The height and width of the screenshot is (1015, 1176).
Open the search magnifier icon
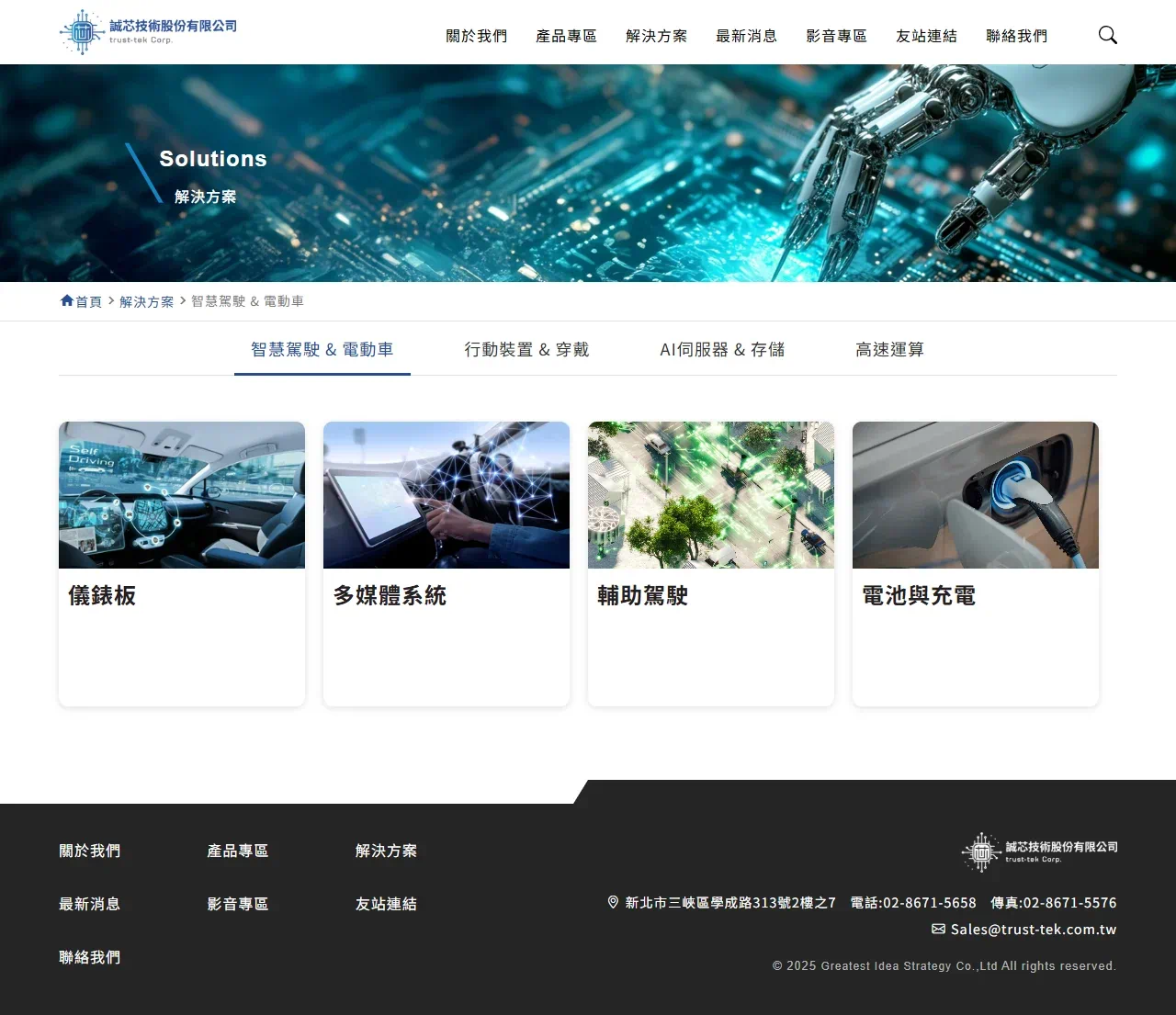point(1107,34)
